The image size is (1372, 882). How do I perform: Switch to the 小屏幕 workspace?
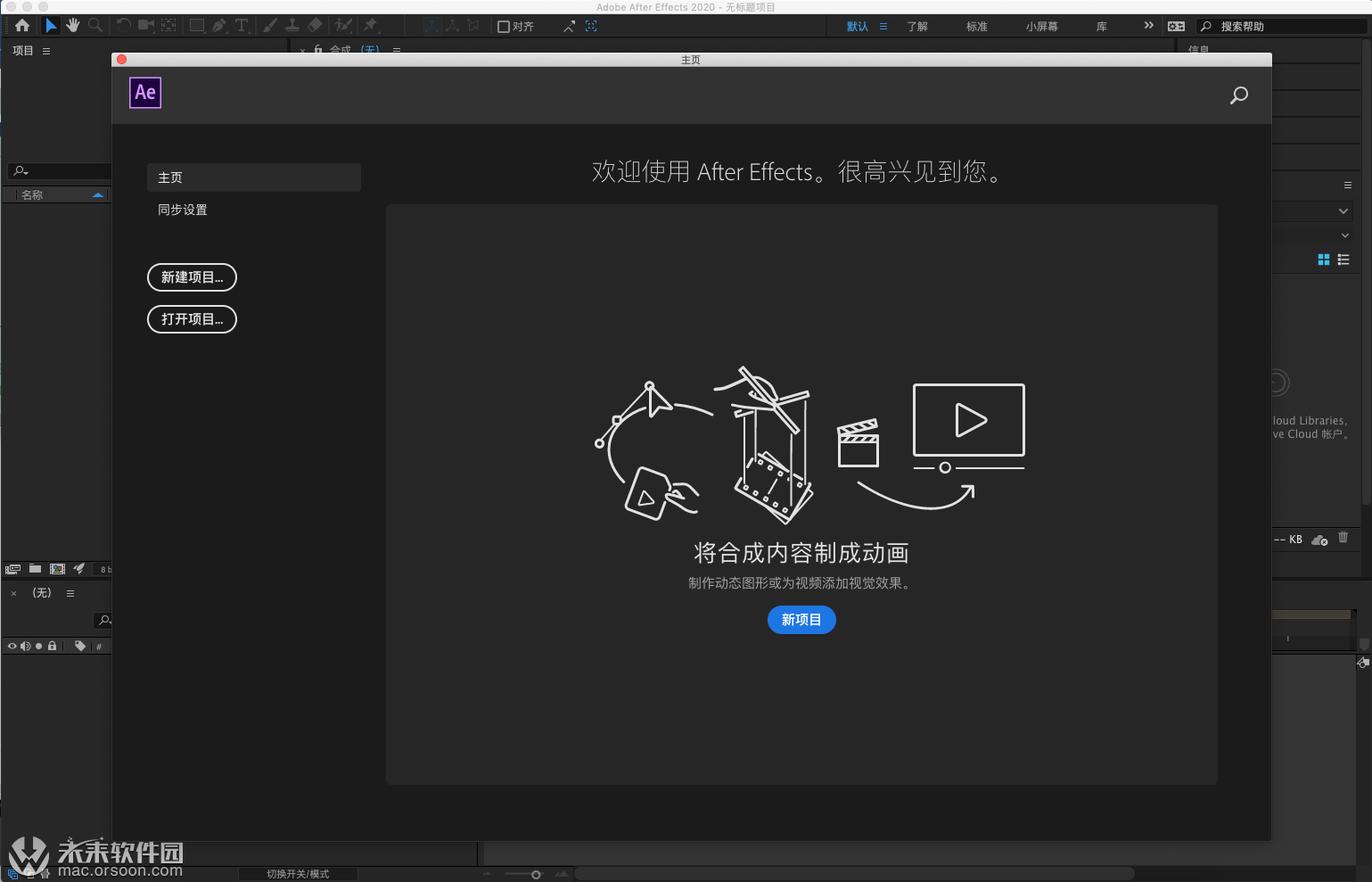(1041, 27)
